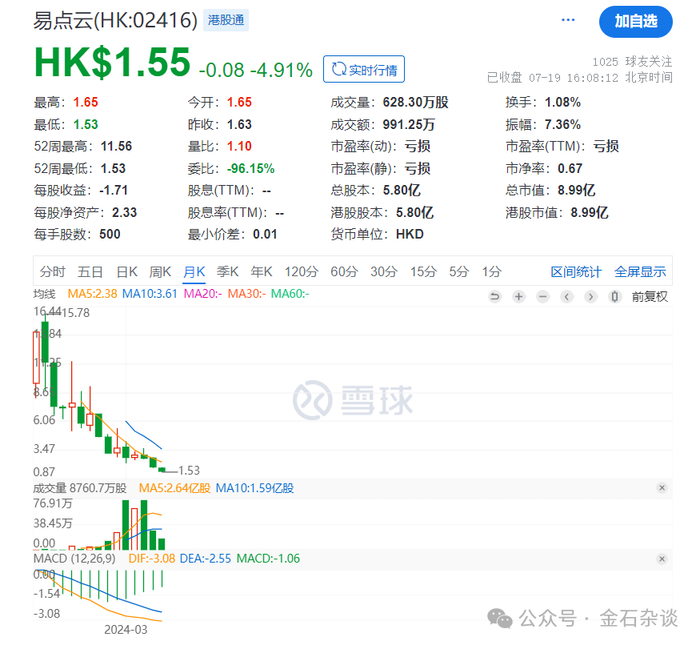Image resolution: width=700 pixels, height=646 pixels.
Task: Pan chart right with the right chevron
Action: tap(591, 296)
